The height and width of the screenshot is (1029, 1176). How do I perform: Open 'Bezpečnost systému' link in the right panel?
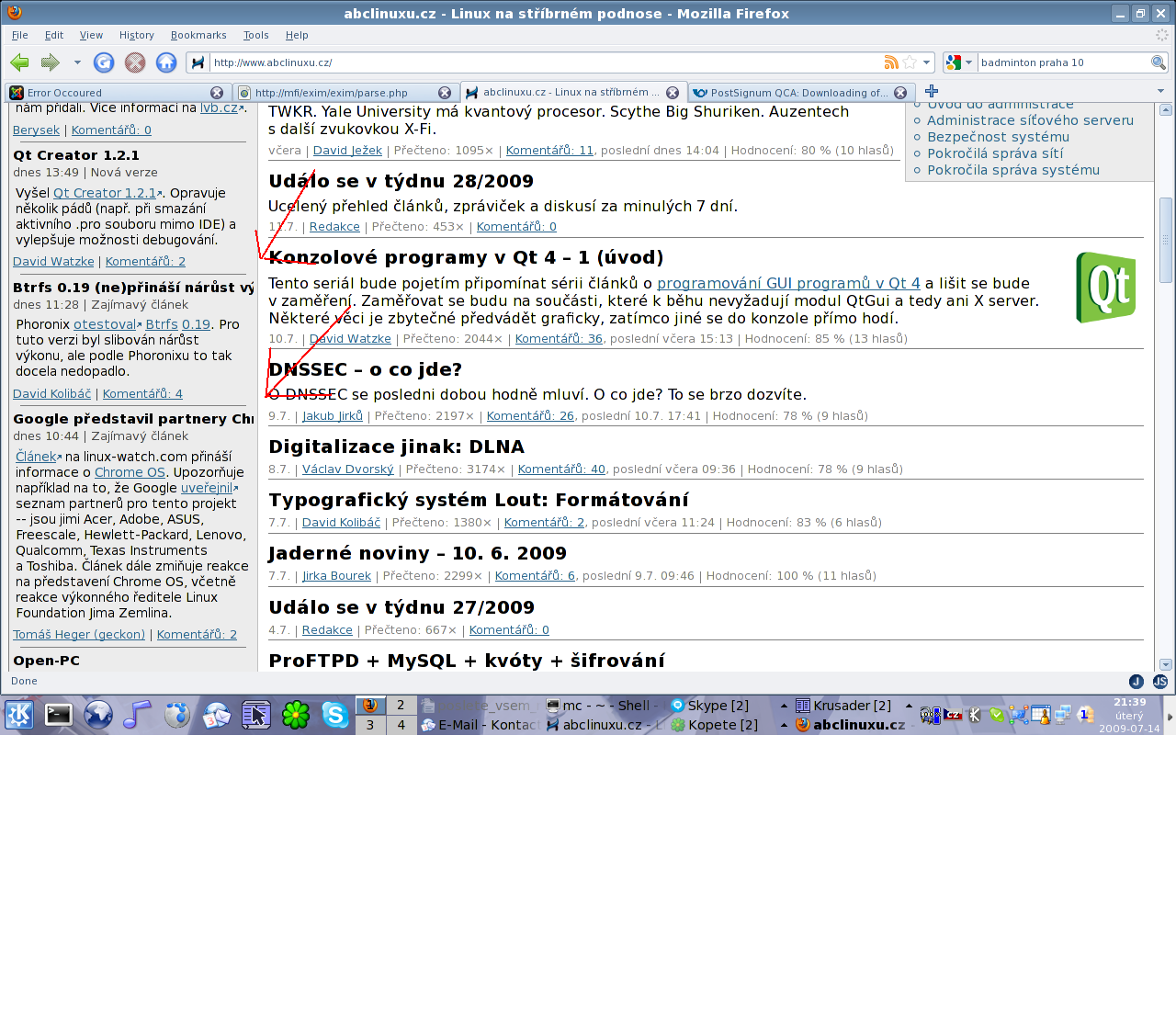click(998, 137)
